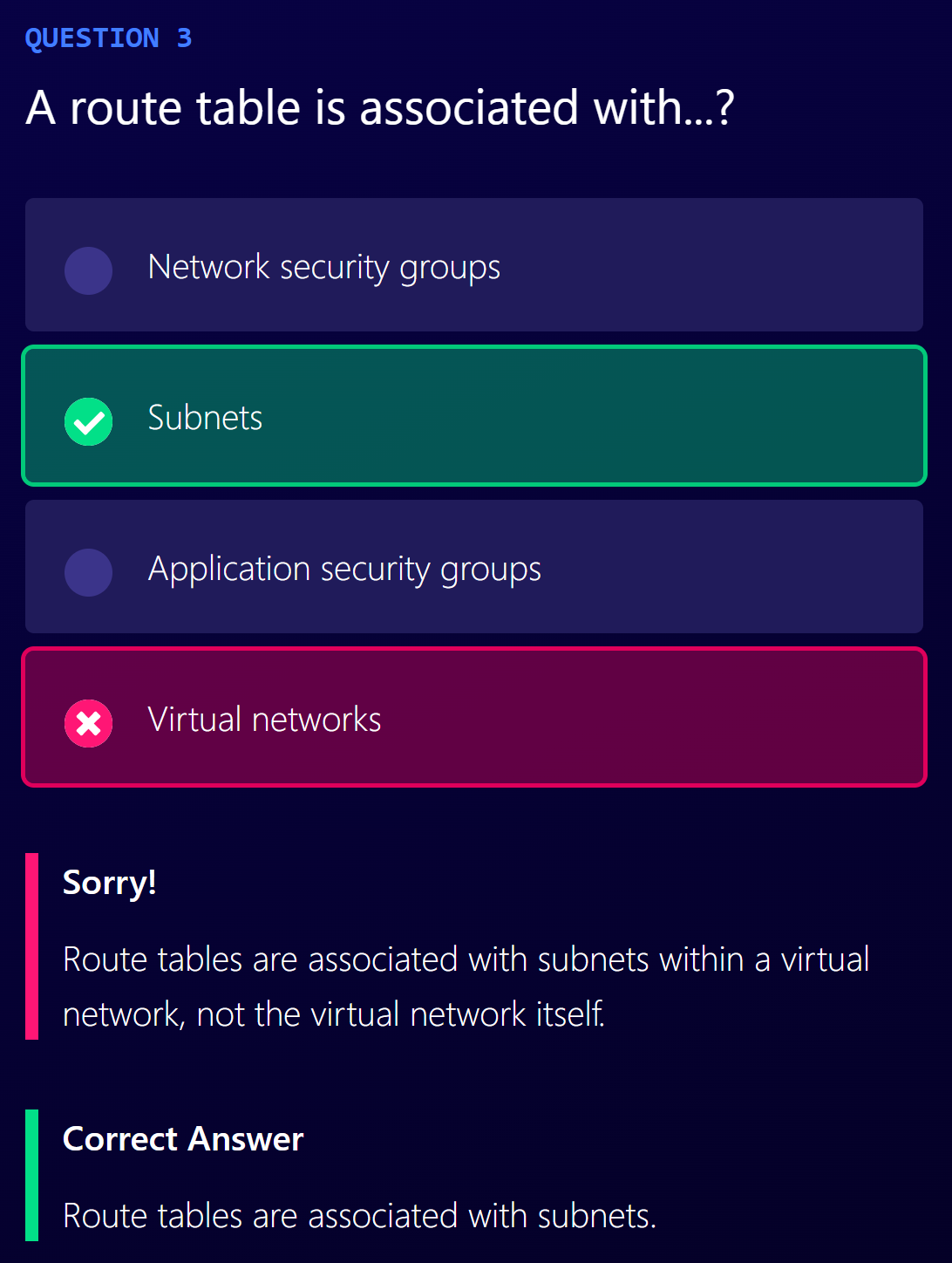Click the QUESTION 3 heading label
Viewport: 952px width, 1263px height.
[x=108, y=38]
